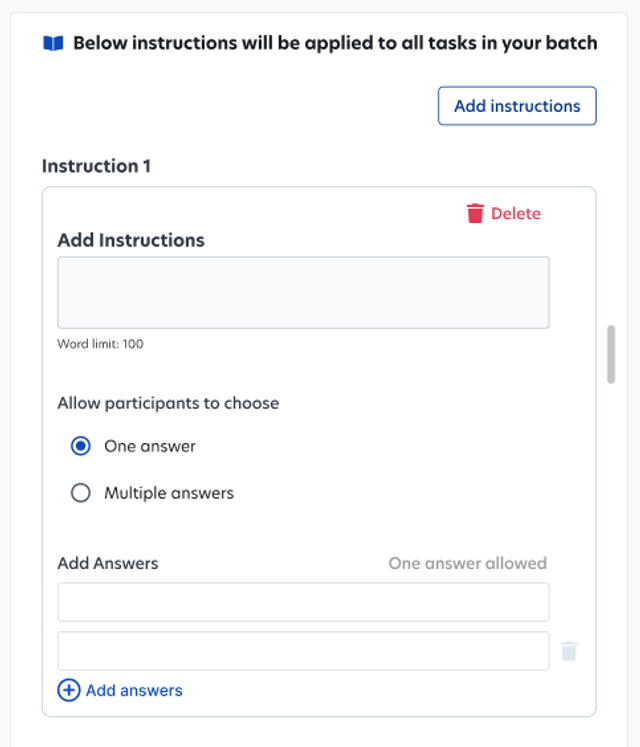The image size is (640, 747).
Task: Select the Multiple answers radio option
Action: (81, 493)
